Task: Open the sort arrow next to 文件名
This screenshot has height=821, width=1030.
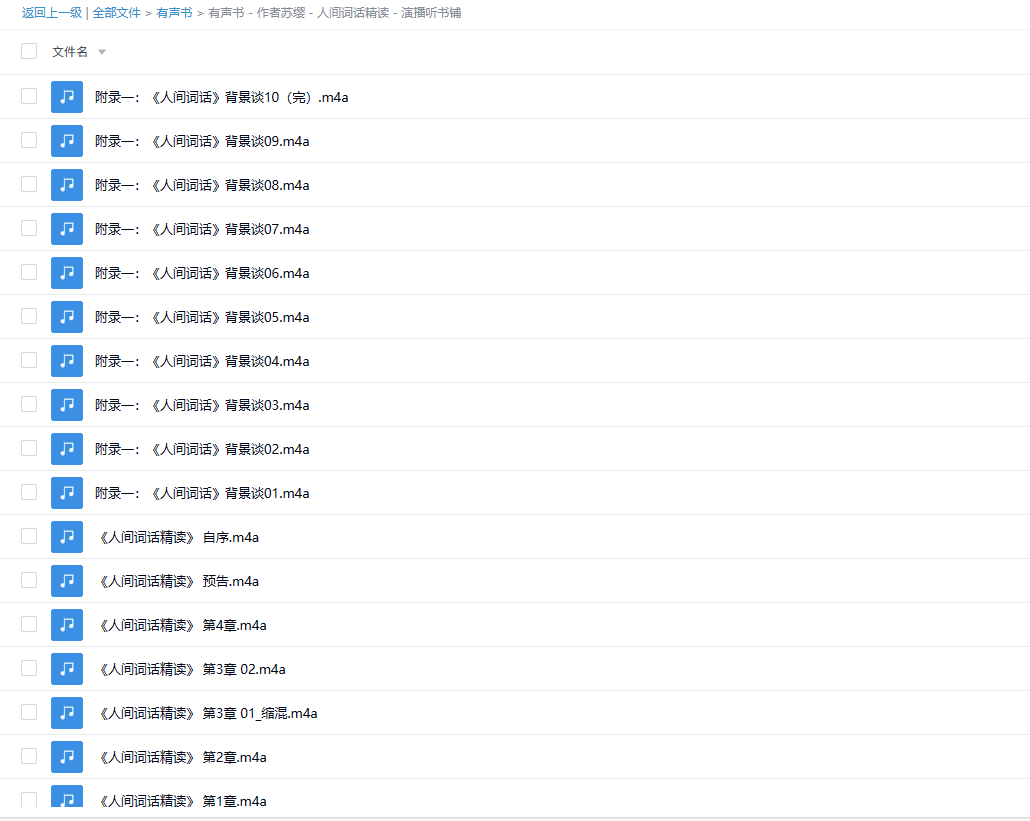Action: (102, 52)
